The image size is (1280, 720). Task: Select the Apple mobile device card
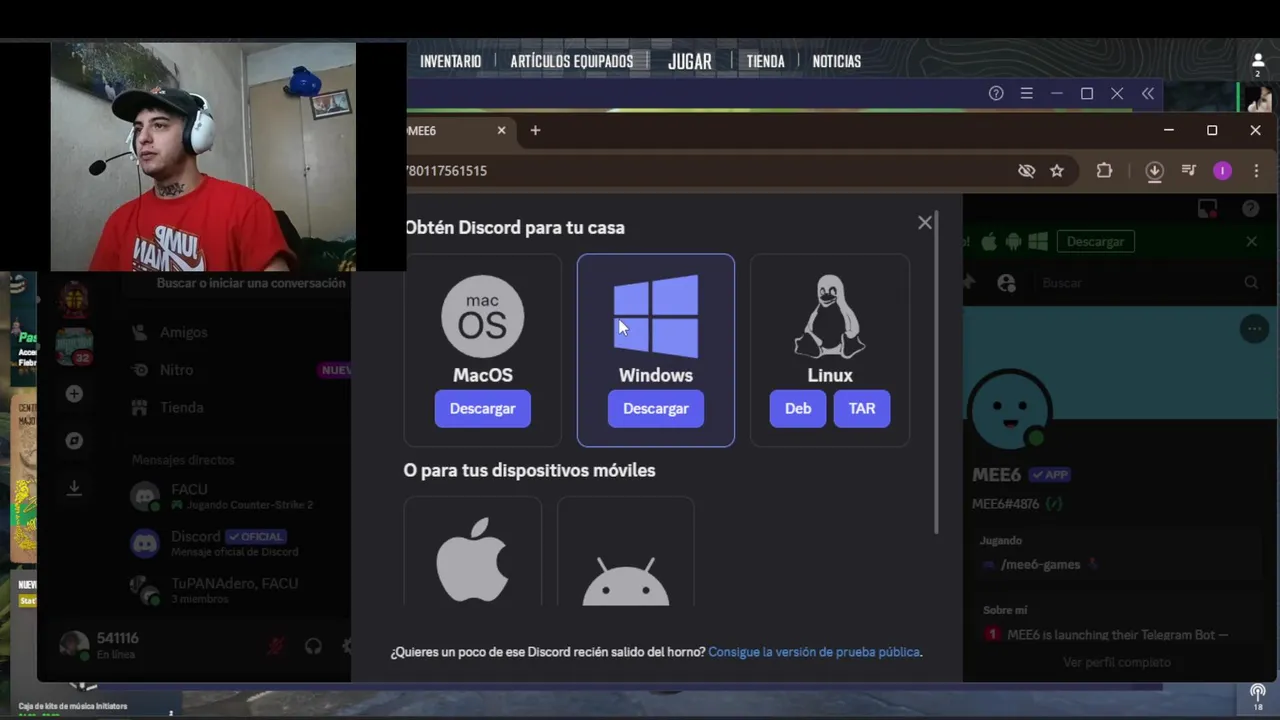473,551
